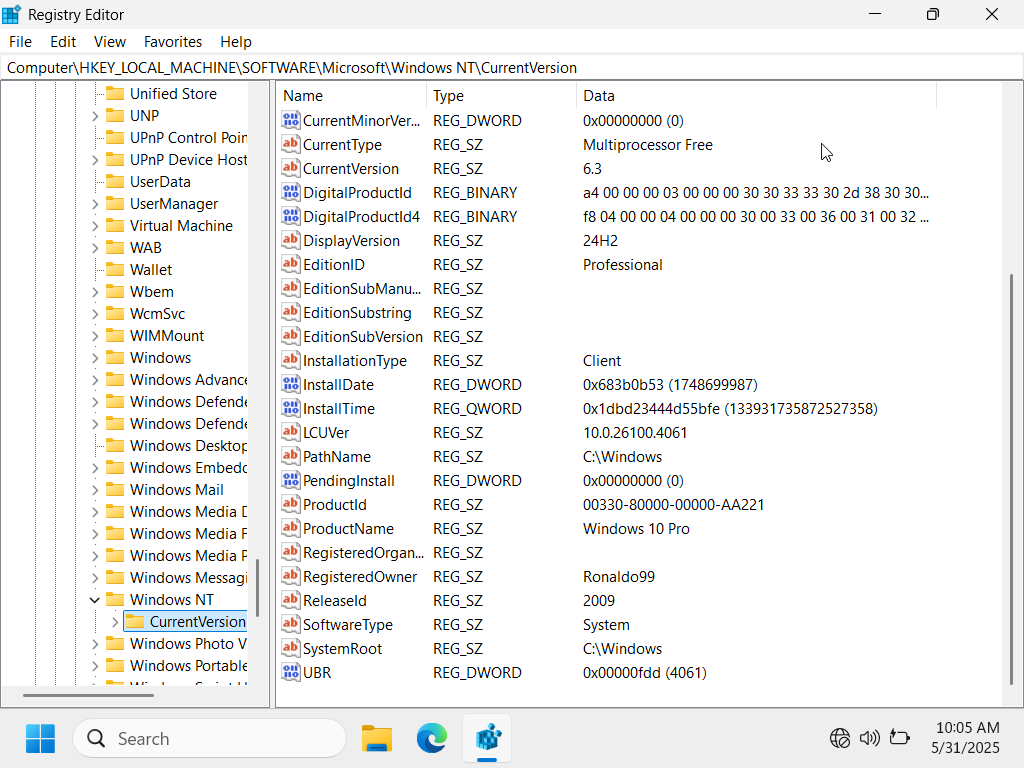Select the SystemRoot value name

(342, 649)
